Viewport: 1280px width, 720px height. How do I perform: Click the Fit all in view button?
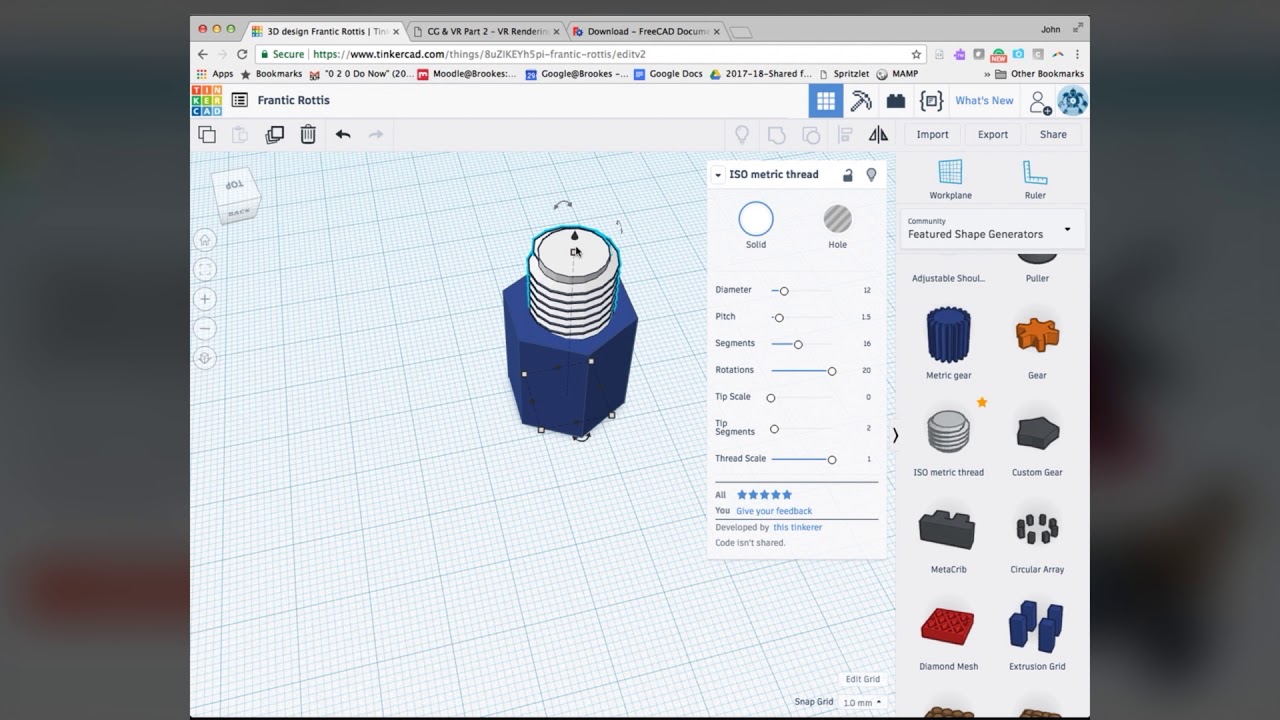205,269
